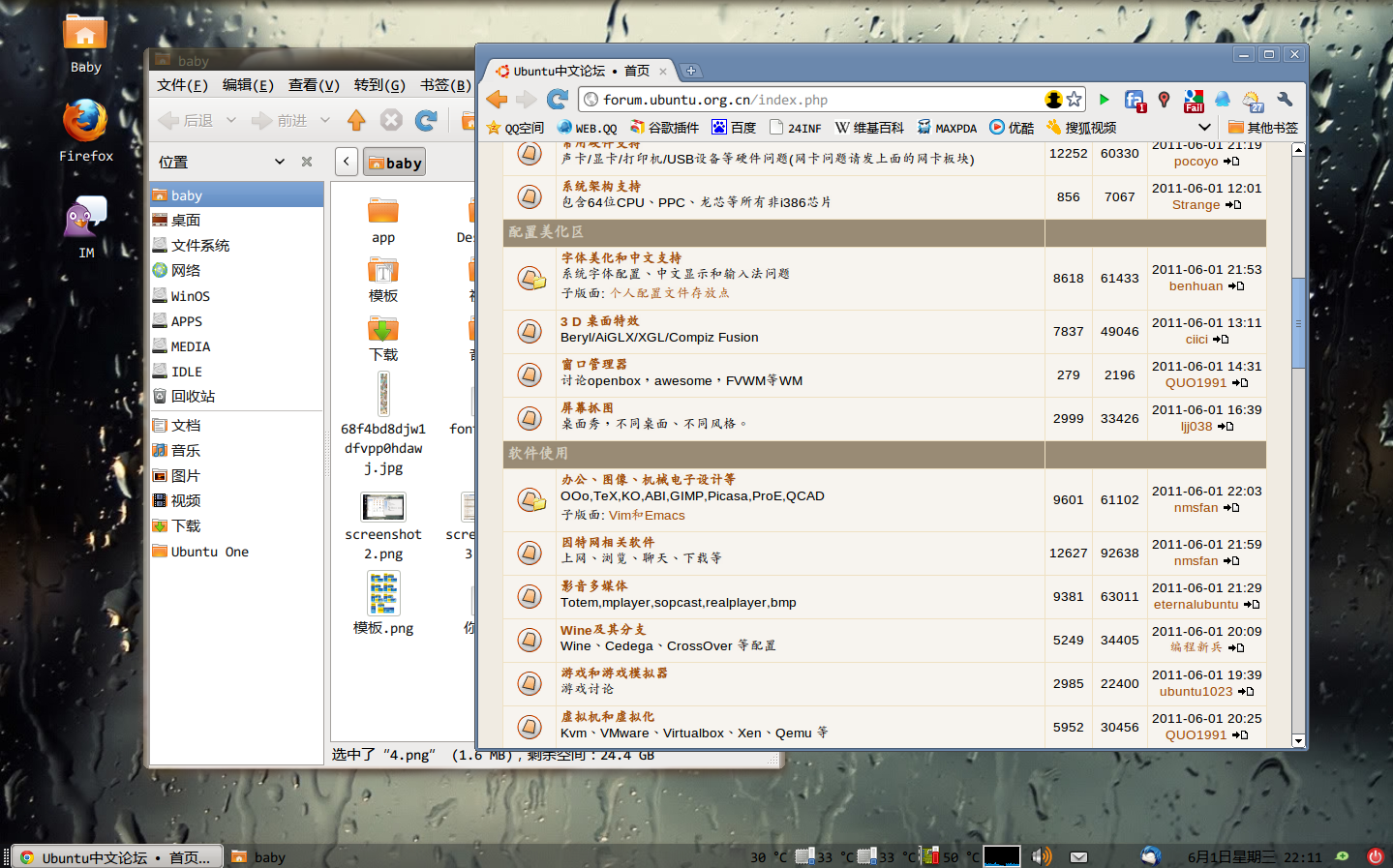Open the 其他书签 folder
1393x868 pixels.
click(x=1263, y=128)
